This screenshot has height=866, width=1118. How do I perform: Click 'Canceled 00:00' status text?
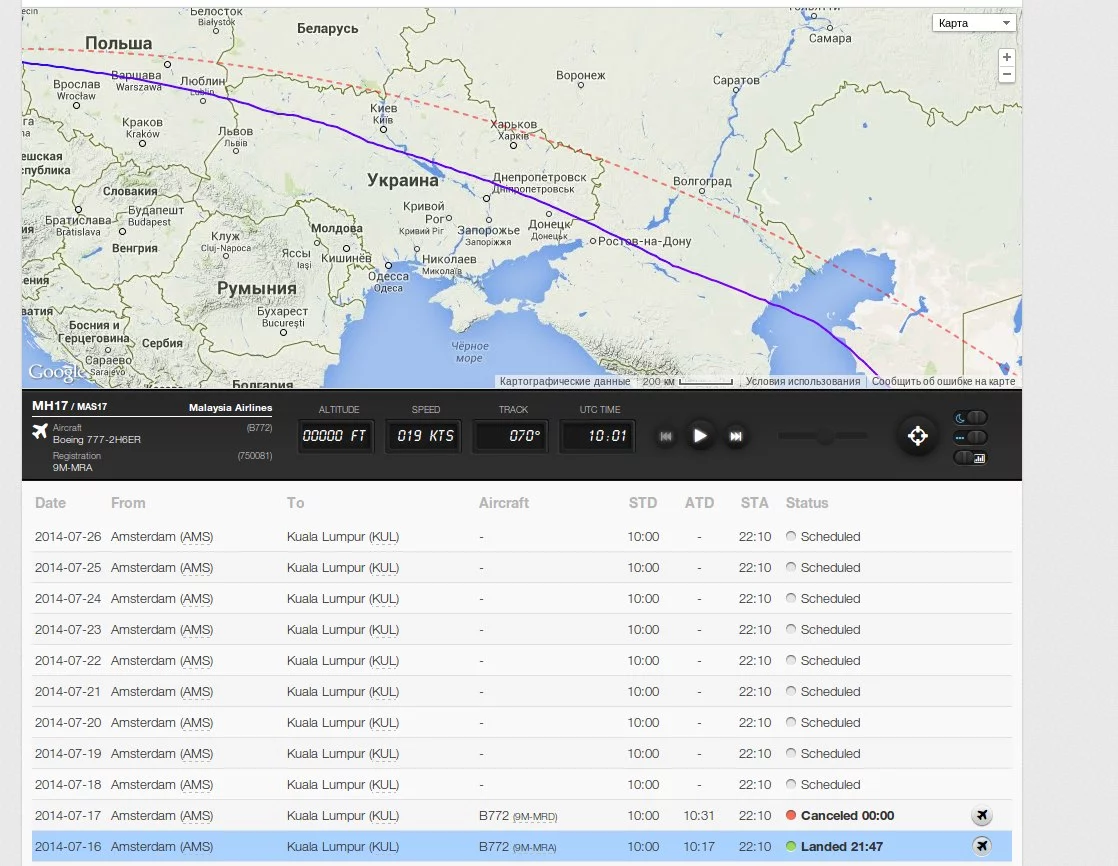click(847, 815)
